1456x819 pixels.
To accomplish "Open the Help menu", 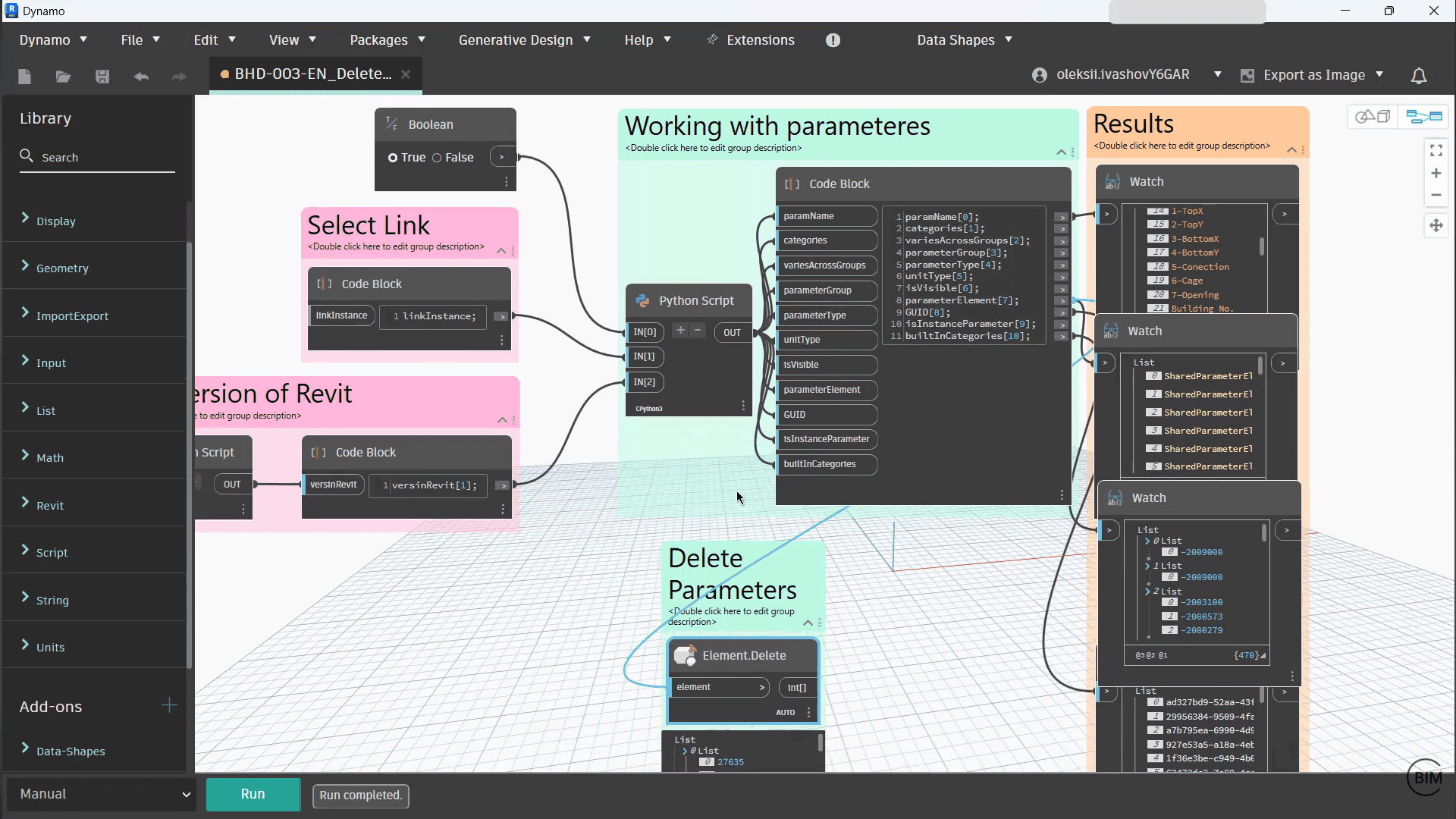I will (648, 40).
